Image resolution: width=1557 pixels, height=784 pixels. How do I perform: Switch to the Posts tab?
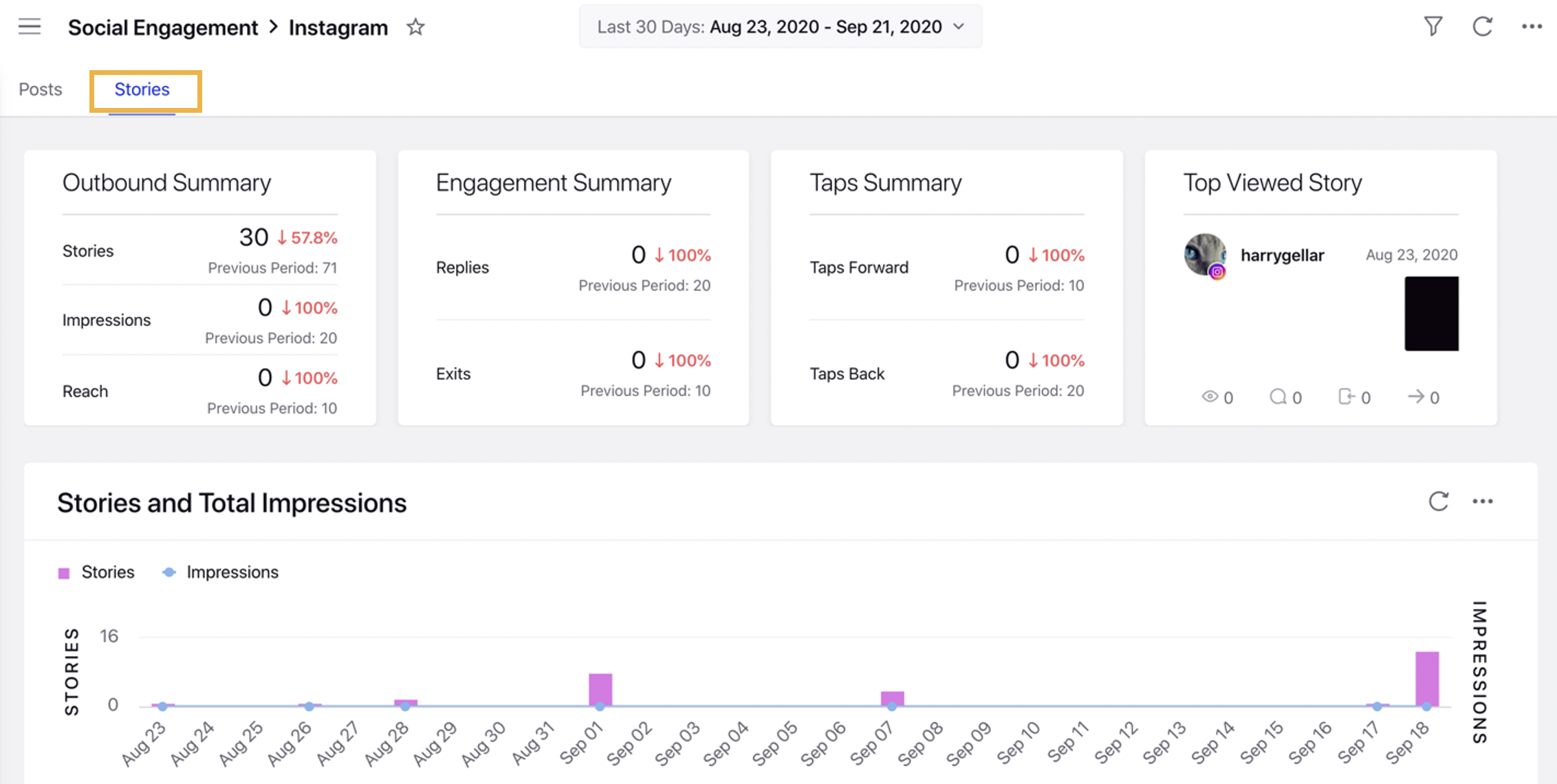click(41, 89)
